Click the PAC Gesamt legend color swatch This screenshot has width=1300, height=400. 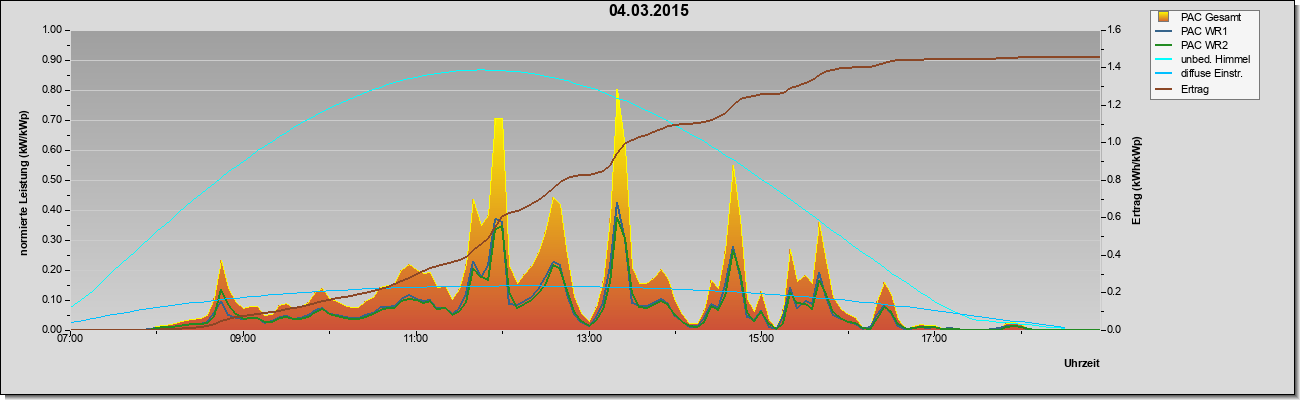pos(1164,17)
